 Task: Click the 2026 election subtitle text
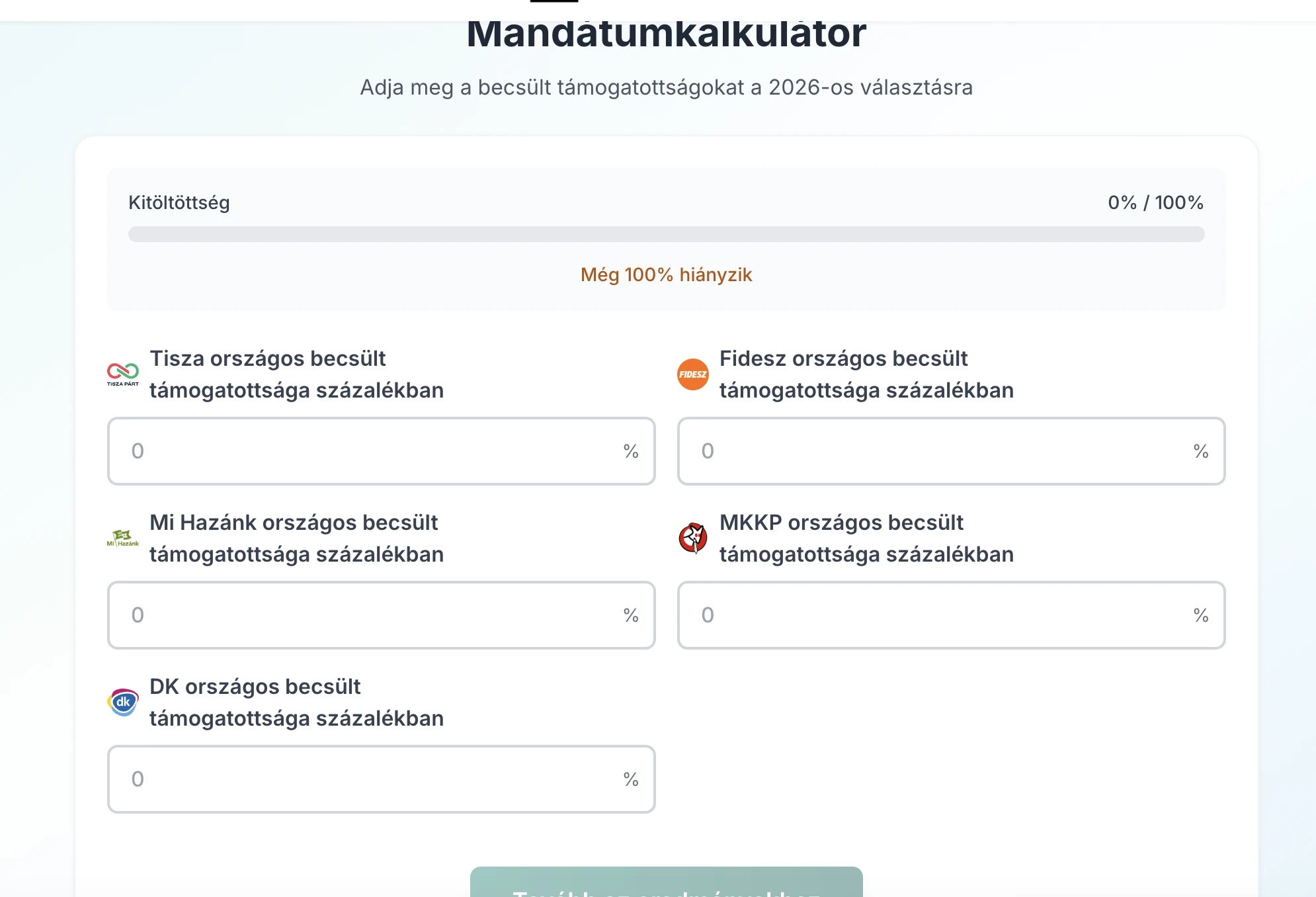click(x=666, y=86)
